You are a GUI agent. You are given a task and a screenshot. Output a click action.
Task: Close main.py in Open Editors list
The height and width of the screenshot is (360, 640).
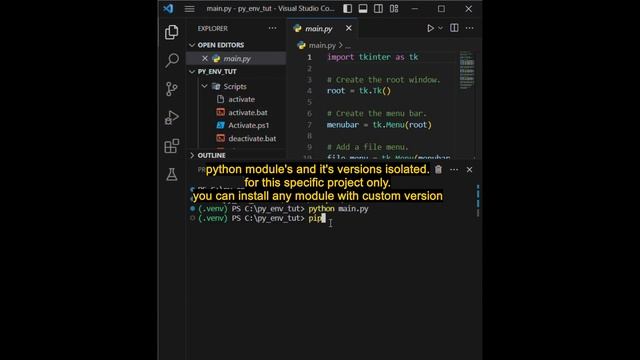[205, 58]
